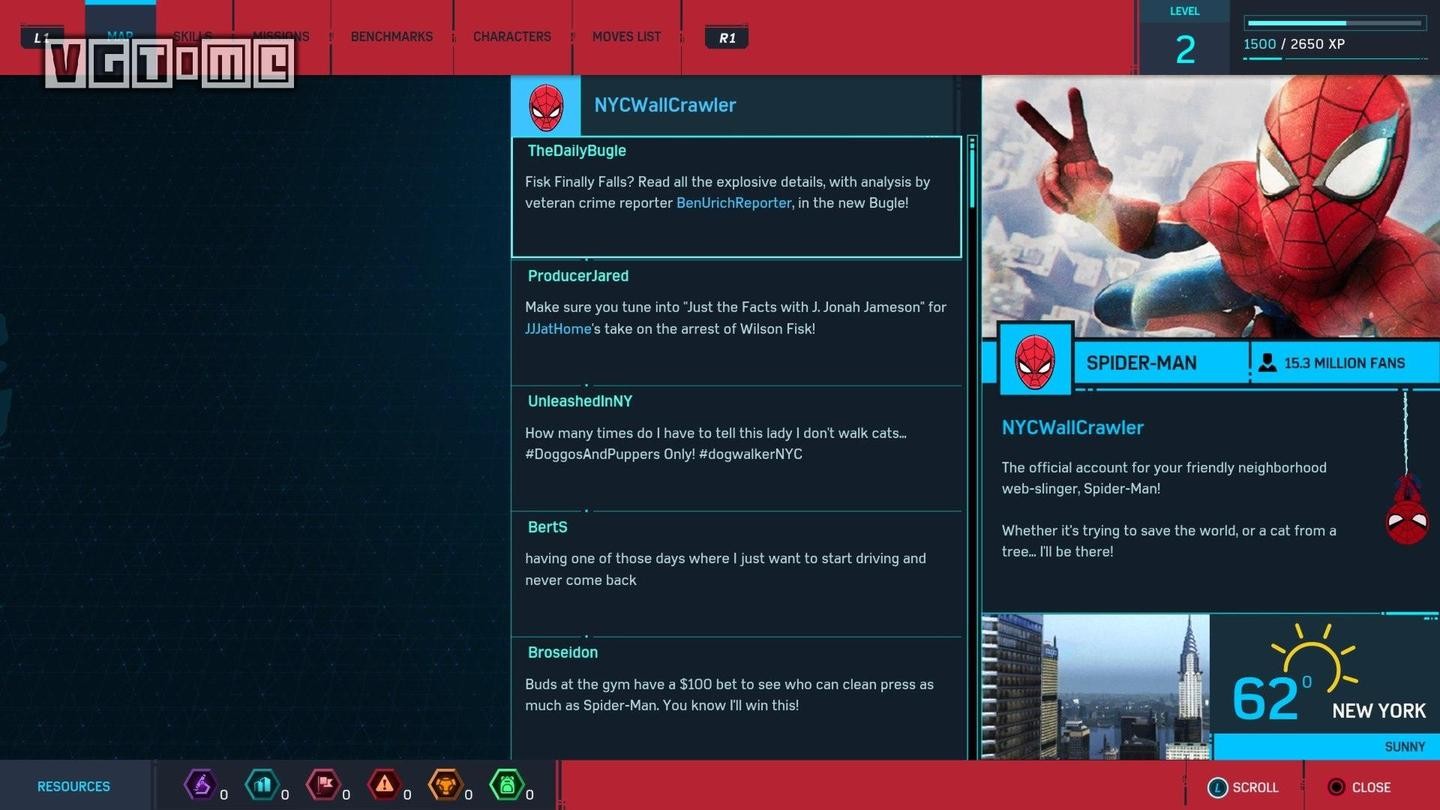Click the CLOSE prompt label
Image resolution: width=1440 pixels, height=810 pixels.
coord(1372,788)
